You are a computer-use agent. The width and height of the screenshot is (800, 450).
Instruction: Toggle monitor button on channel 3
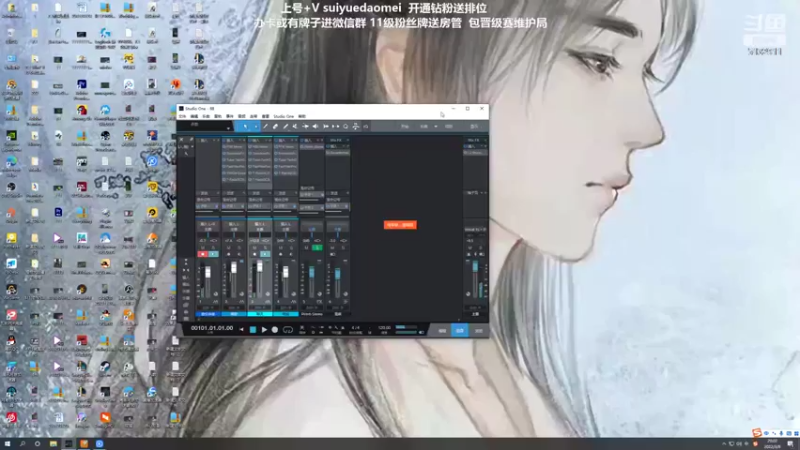[x=265, y=254]
